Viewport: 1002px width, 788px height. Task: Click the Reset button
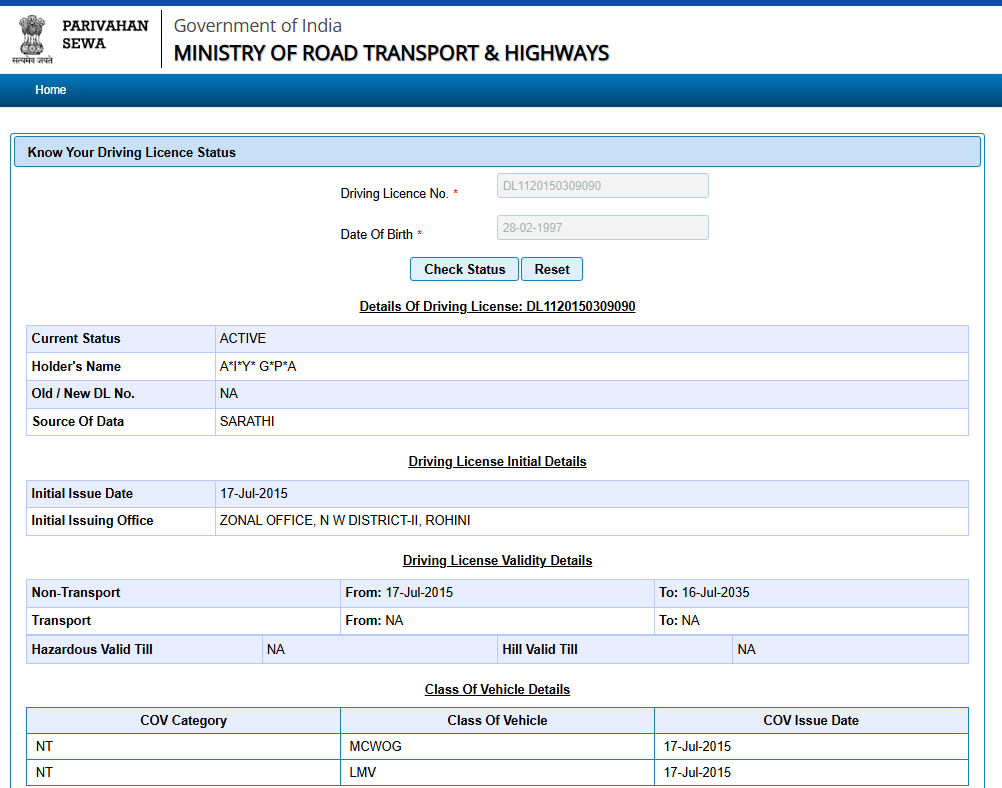pyautogui.click(x=552, y=269)
